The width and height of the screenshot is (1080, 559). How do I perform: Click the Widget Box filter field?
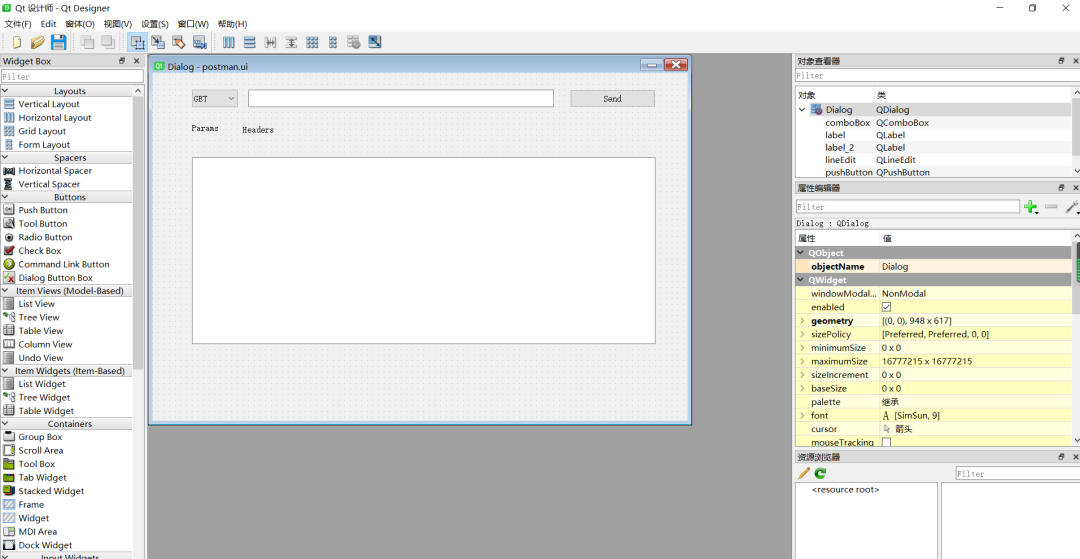click(x=72, y=76)
